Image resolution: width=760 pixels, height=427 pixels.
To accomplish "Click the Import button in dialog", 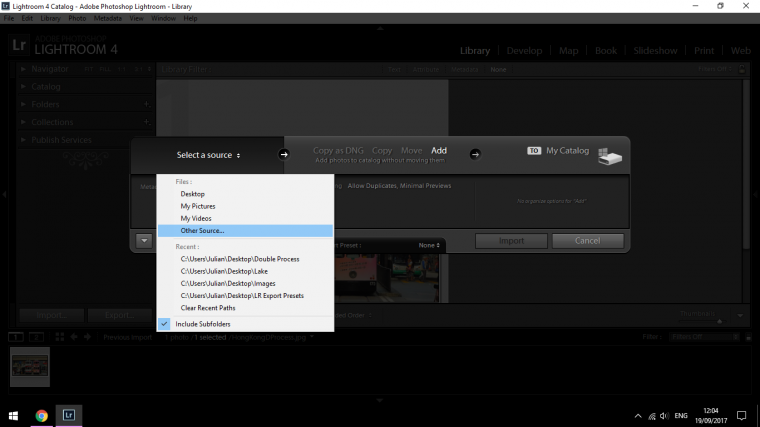I will click(x=511, y=241).
